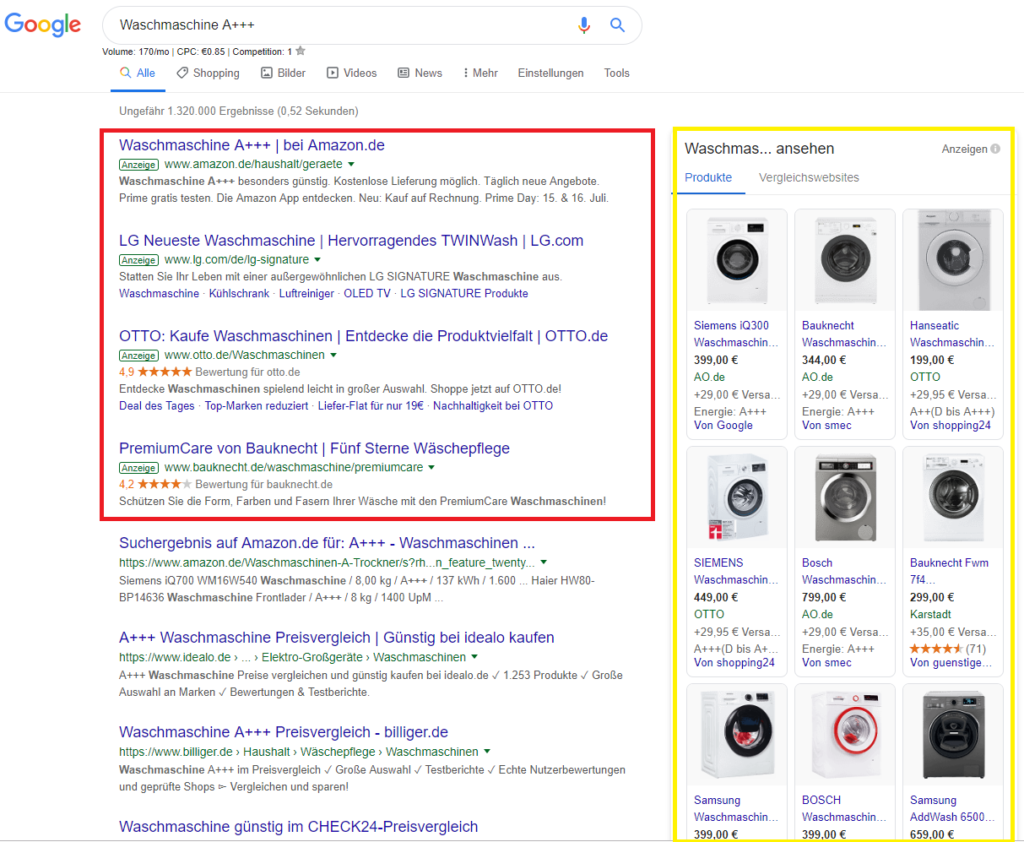Select the Vergleichswebsites tab
Screen dimensions: 1024x842
[x=808, y=178]
